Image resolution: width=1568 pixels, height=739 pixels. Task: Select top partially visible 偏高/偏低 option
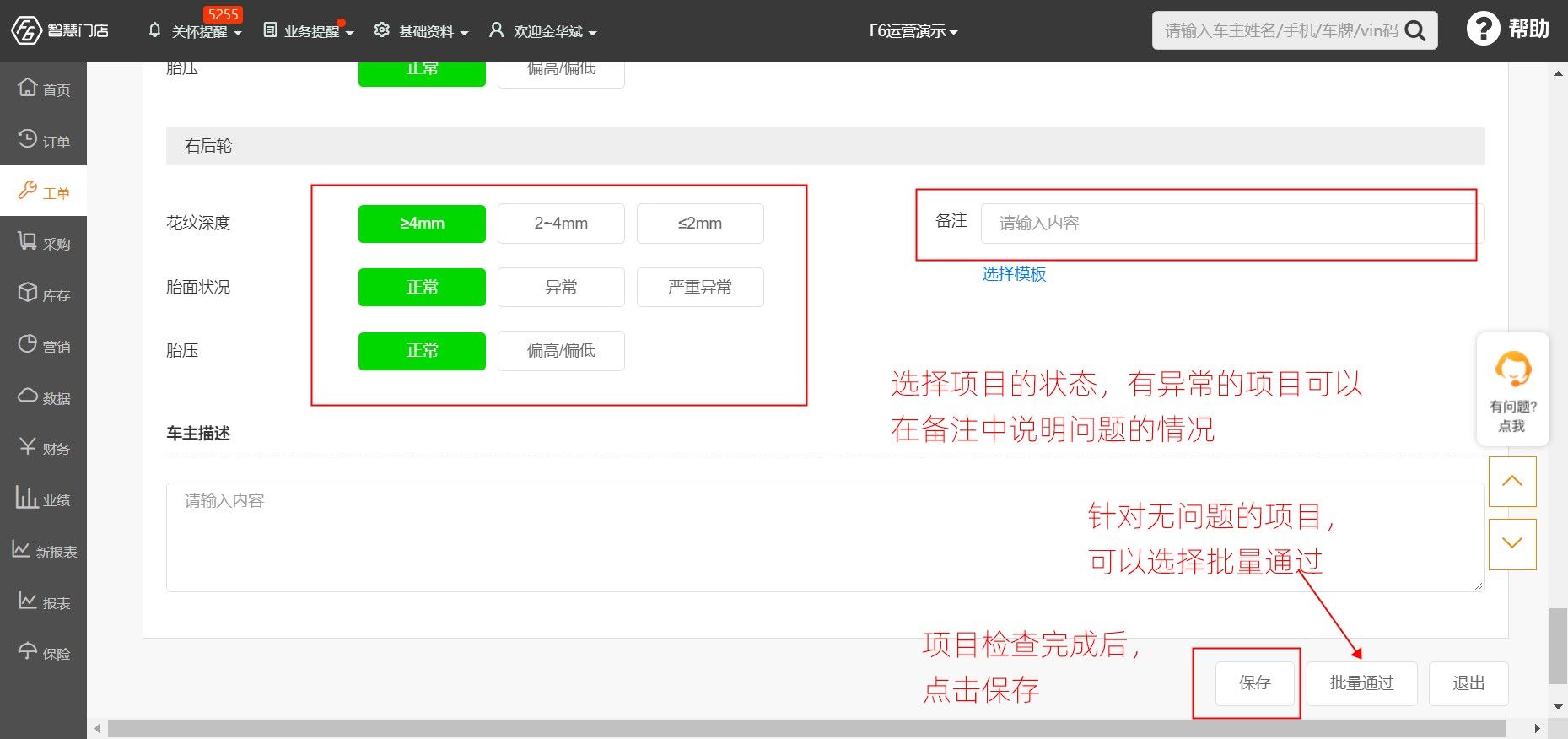561,74
